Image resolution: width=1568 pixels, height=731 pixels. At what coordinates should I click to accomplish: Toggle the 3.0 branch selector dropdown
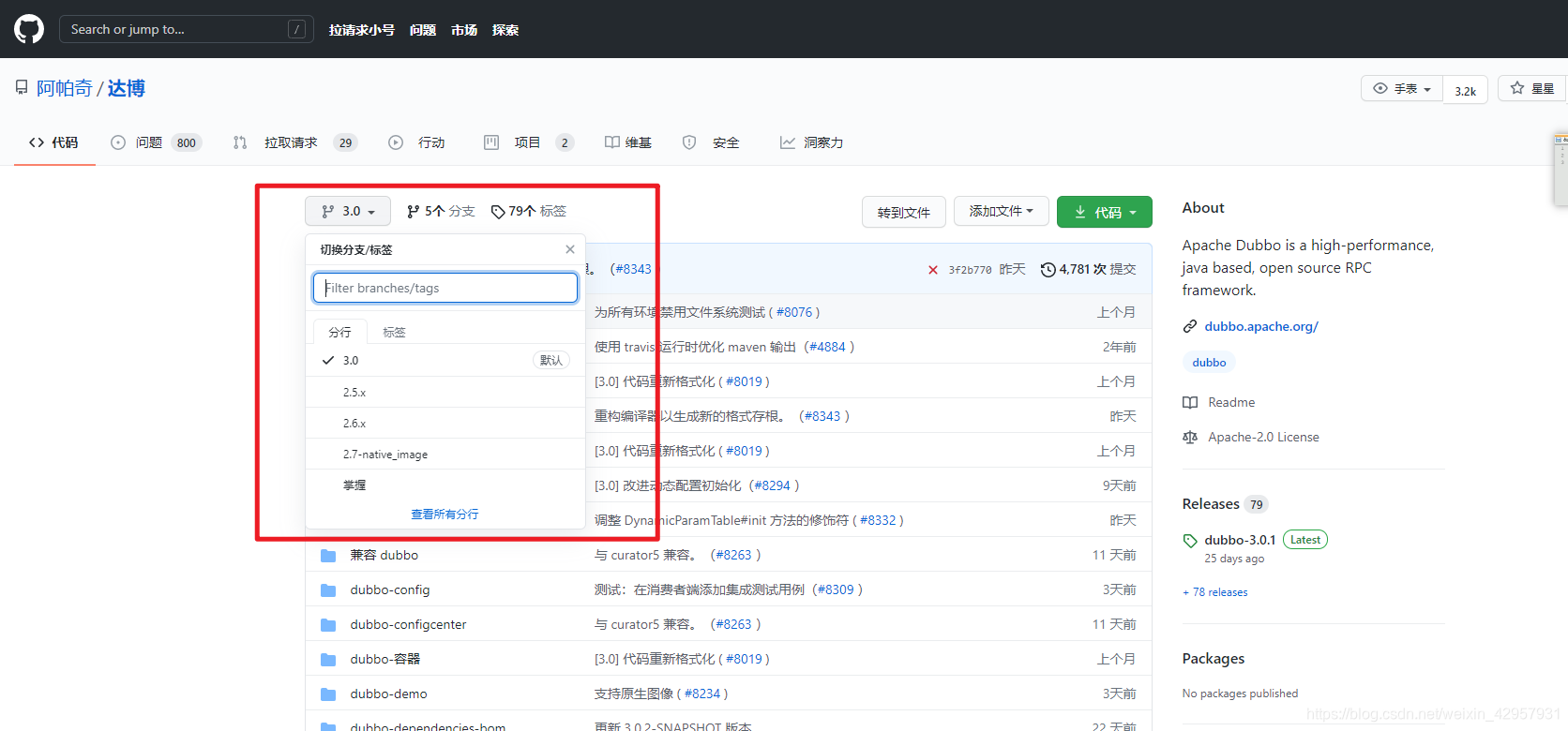(348, 211)
